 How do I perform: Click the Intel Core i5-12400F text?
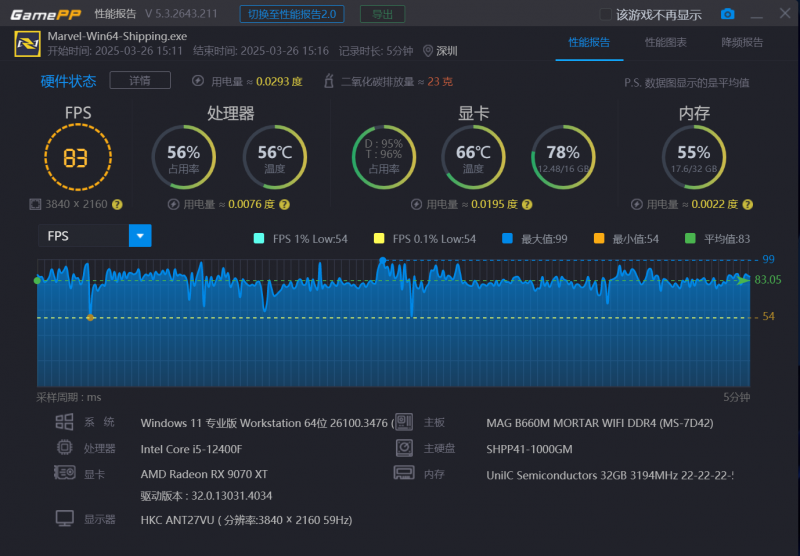tap(191, 449)
